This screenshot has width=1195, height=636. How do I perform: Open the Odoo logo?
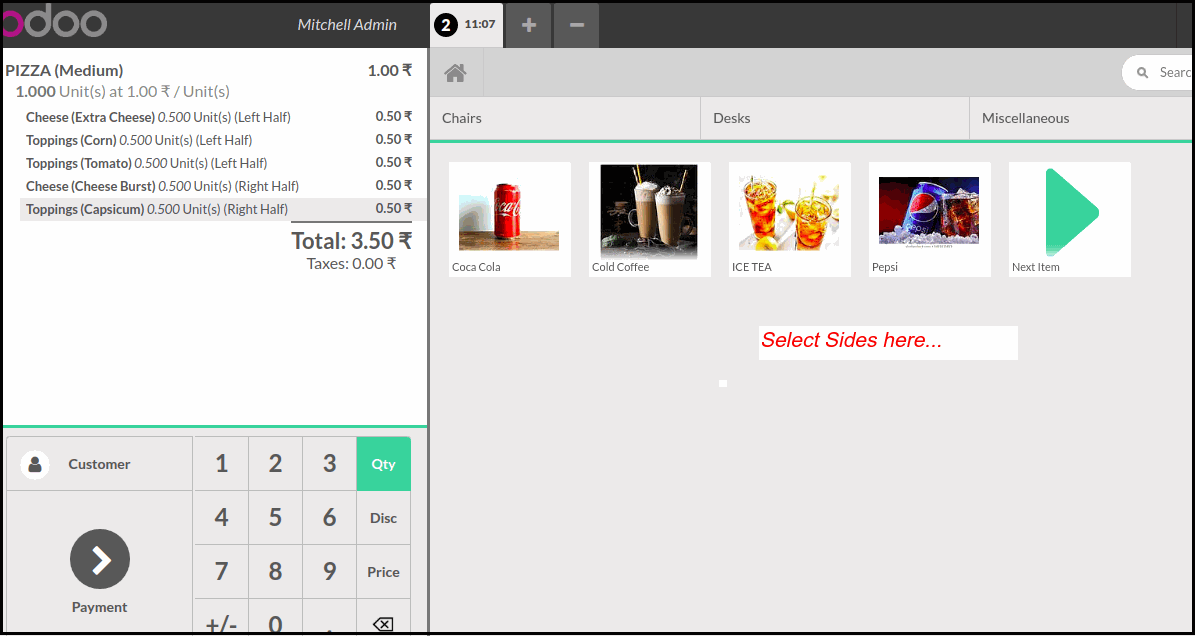(x=53, y=23)
